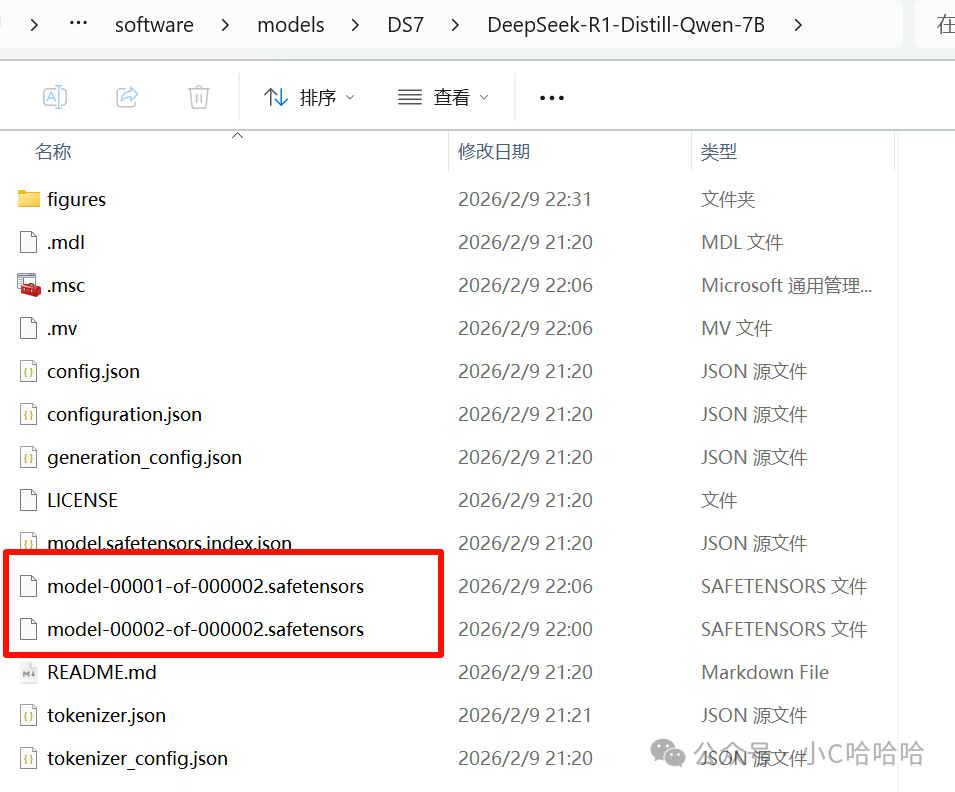Click the configuration.json file icon
The width and height of the screenshot is (955, 792).
tap(29, 414)
